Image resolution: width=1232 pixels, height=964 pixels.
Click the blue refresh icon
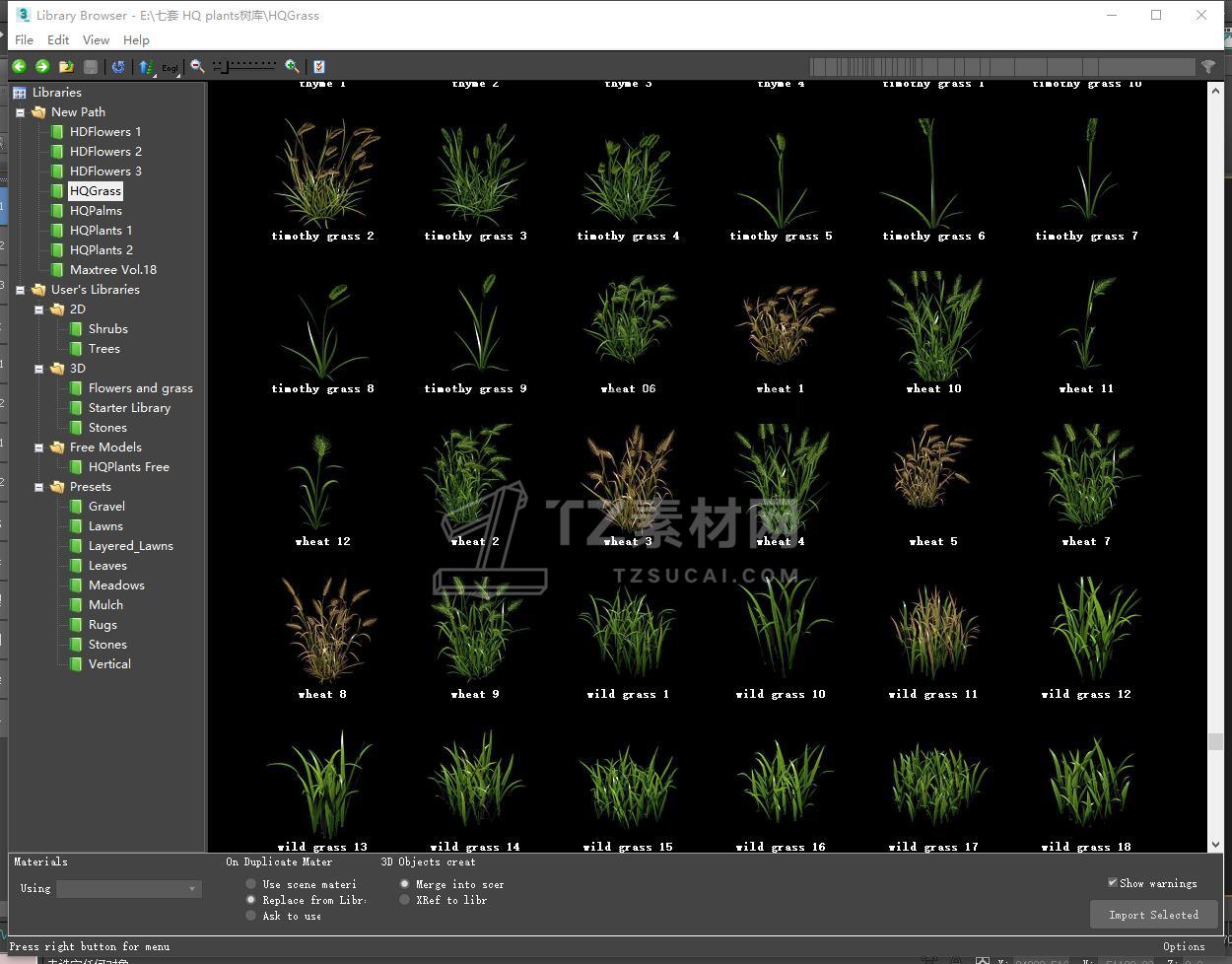(118, 66)
